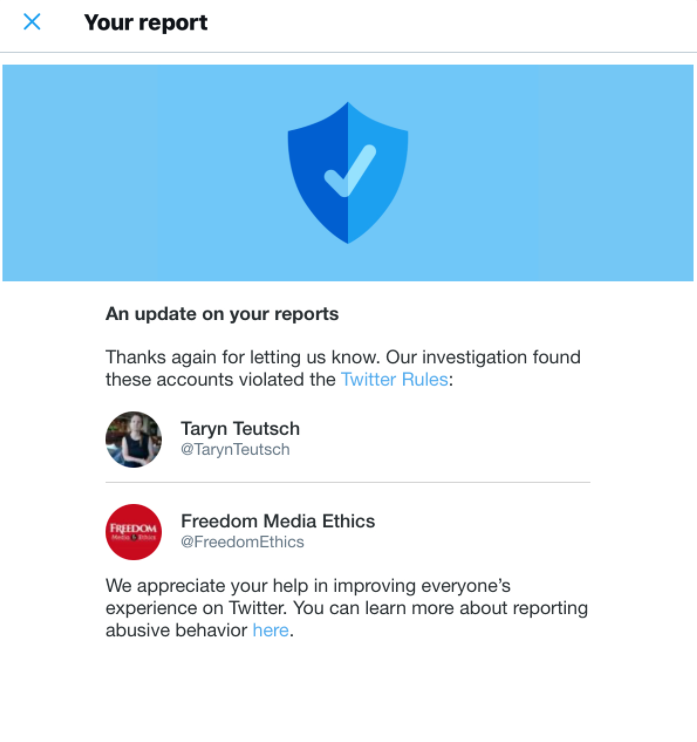Follow the 'here' link about reporting abuse
The height and width of the screenshot is (742, 697).
[270, 630]
